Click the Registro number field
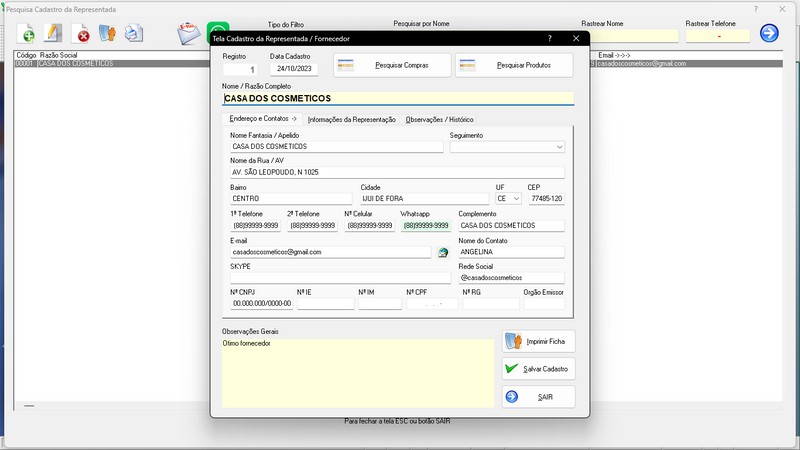This screenshot has width=800, height=450. (240, 69)
